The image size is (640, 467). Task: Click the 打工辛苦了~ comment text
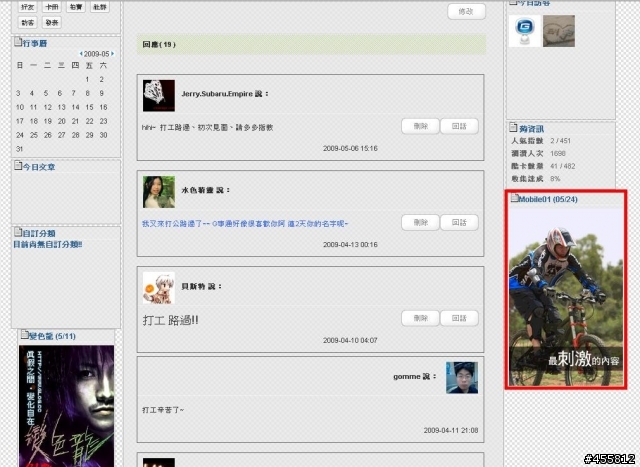(x=163, y=409)
